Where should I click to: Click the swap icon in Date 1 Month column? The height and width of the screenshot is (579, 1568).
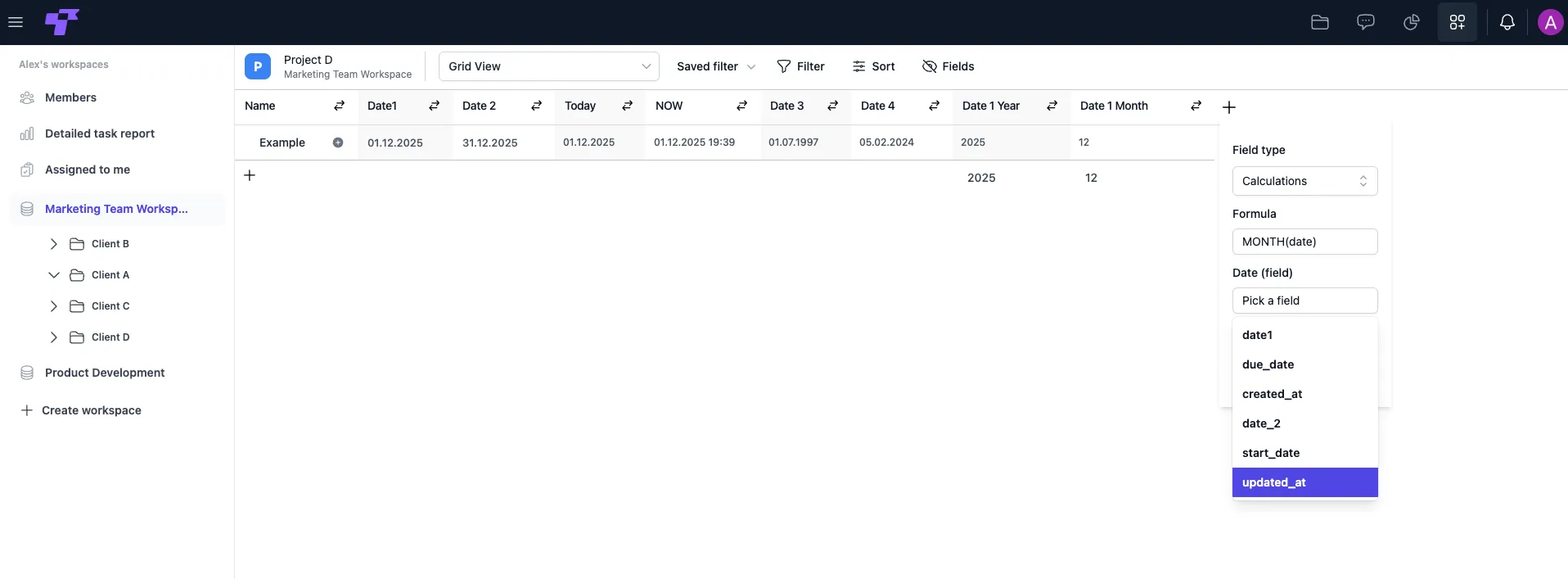pyautogui.click(x=1196, y=106)
